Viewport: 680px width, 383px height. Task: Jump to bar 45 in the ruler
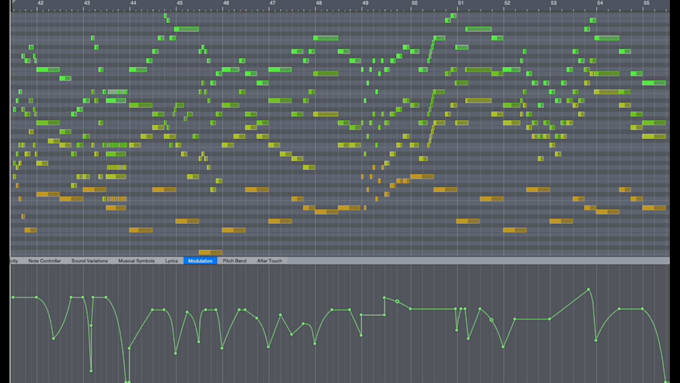pos(180,3)
